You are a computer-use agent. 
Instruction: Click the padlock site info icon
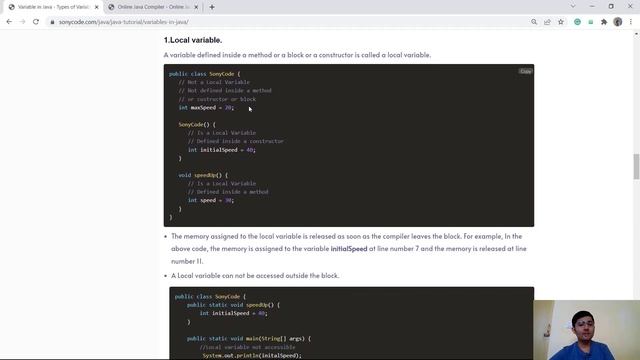click(52, 22)
